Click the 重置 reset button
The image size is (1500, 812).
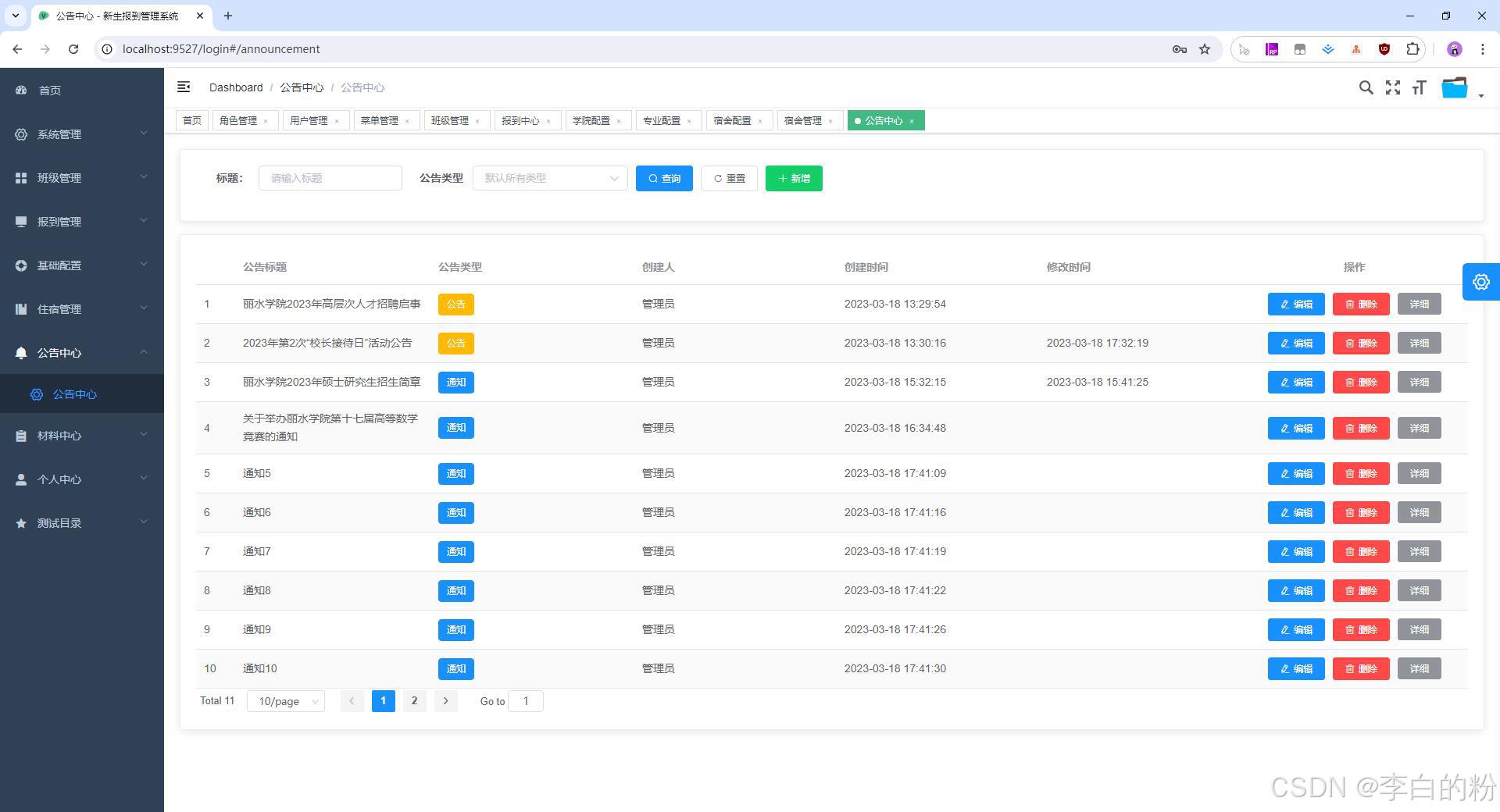(x=729, y=178)
